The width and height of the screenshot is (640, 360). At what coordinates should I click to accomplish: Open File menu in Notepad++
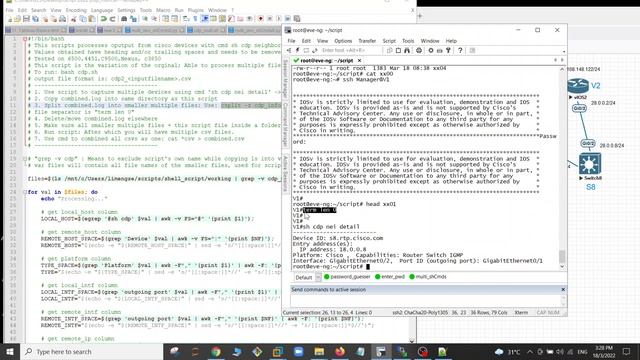(9, 10)
